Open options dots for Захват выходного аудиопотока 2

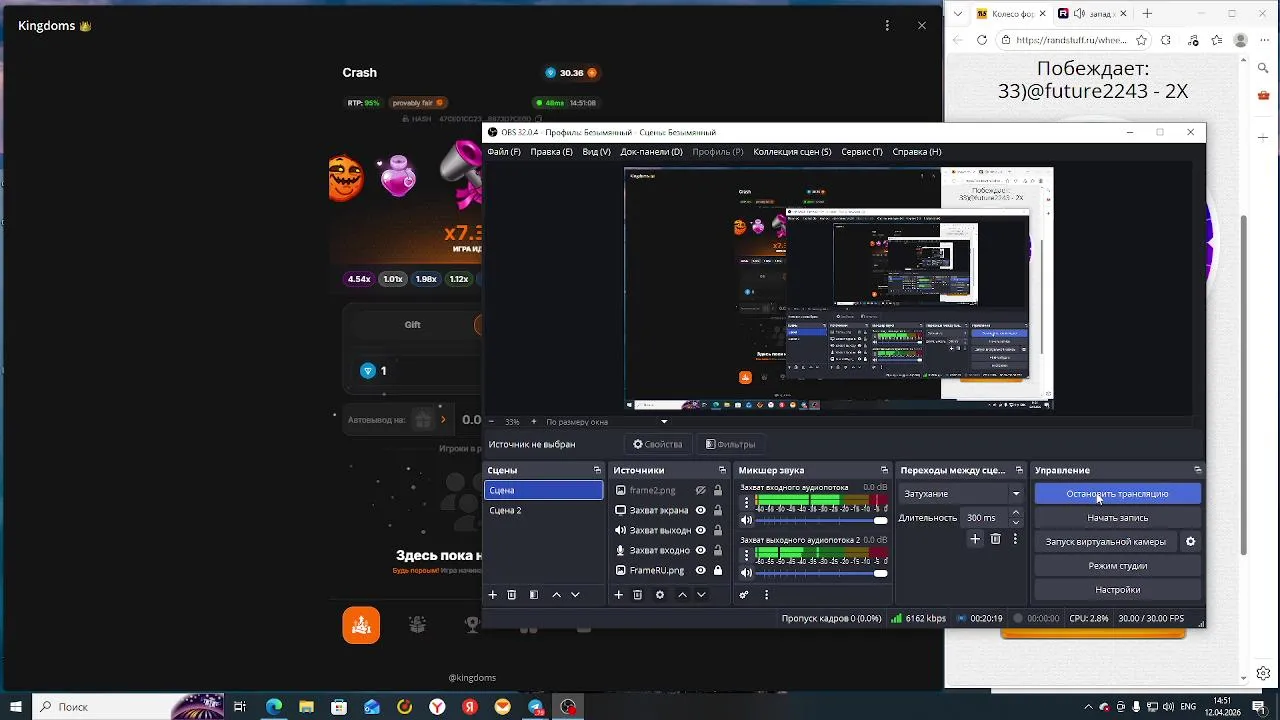tap(746, 555)
